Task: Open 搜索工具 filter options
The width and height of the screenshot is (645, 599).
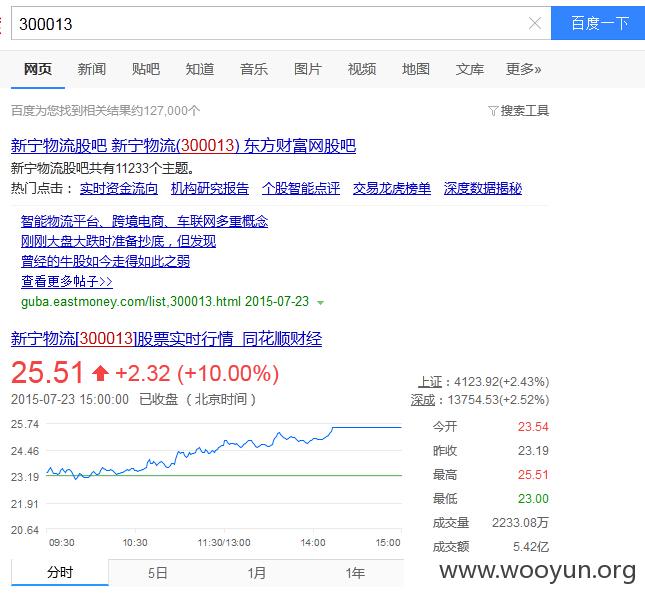Action: tap(519, 111)
